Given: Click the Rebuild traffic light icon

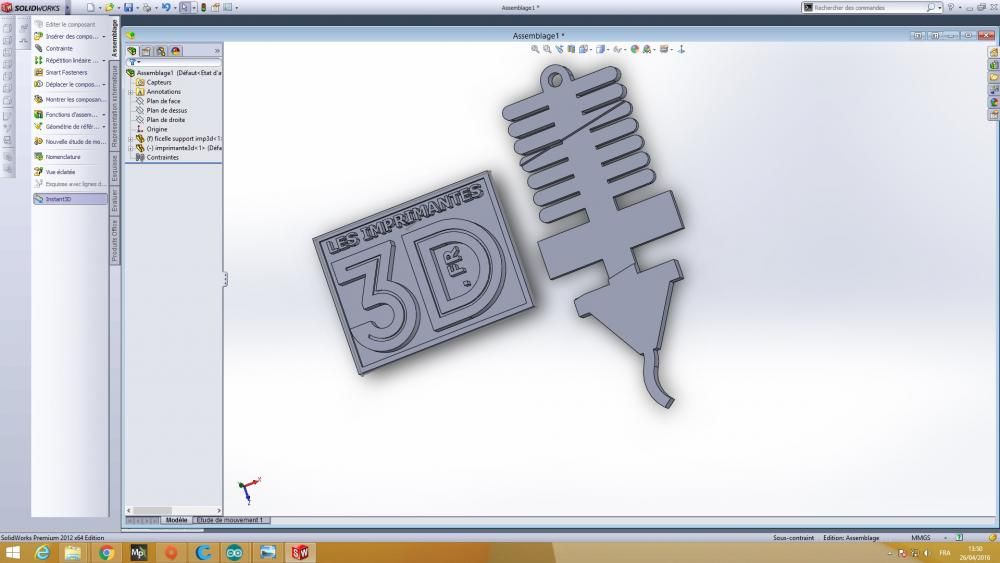Looking at the screenshot, I should coord(203,8).
